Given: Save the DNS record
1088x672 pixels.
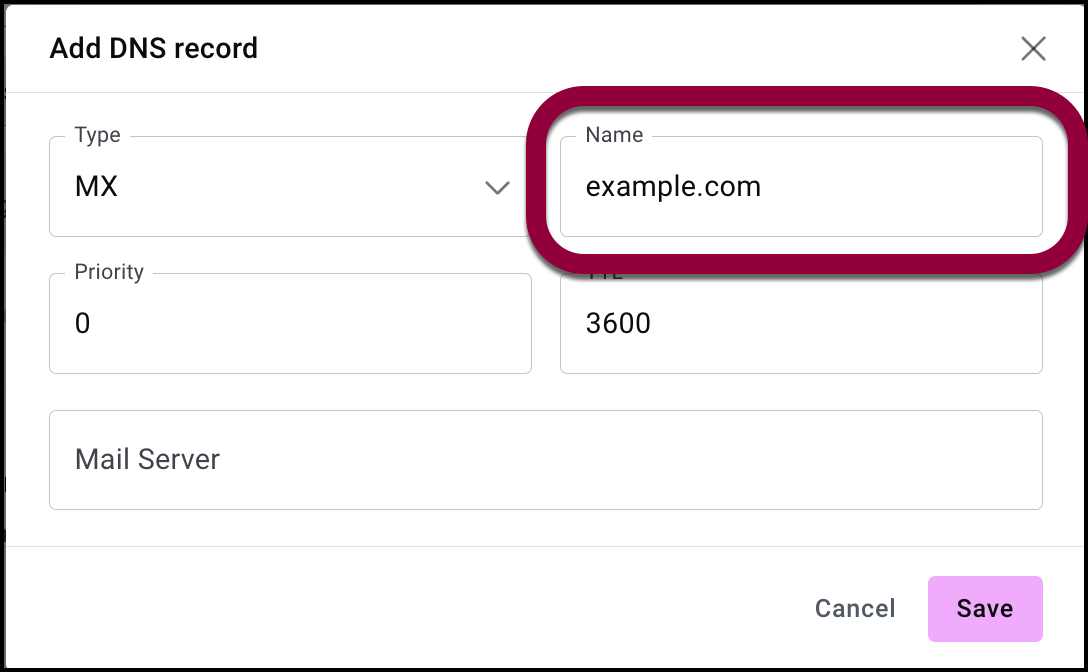Looking at the screenshot, I should tap(984, 608).
